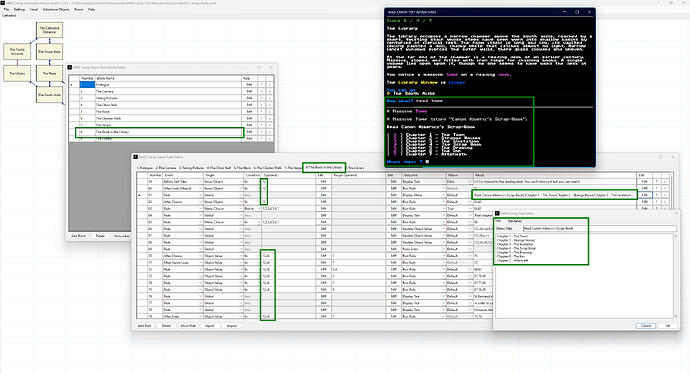The width and height of the screenshot is (690, 374).
Task: Click the "1,2,3,4,5,6,7" operands cell in rule 63
Action: [288, 209]
